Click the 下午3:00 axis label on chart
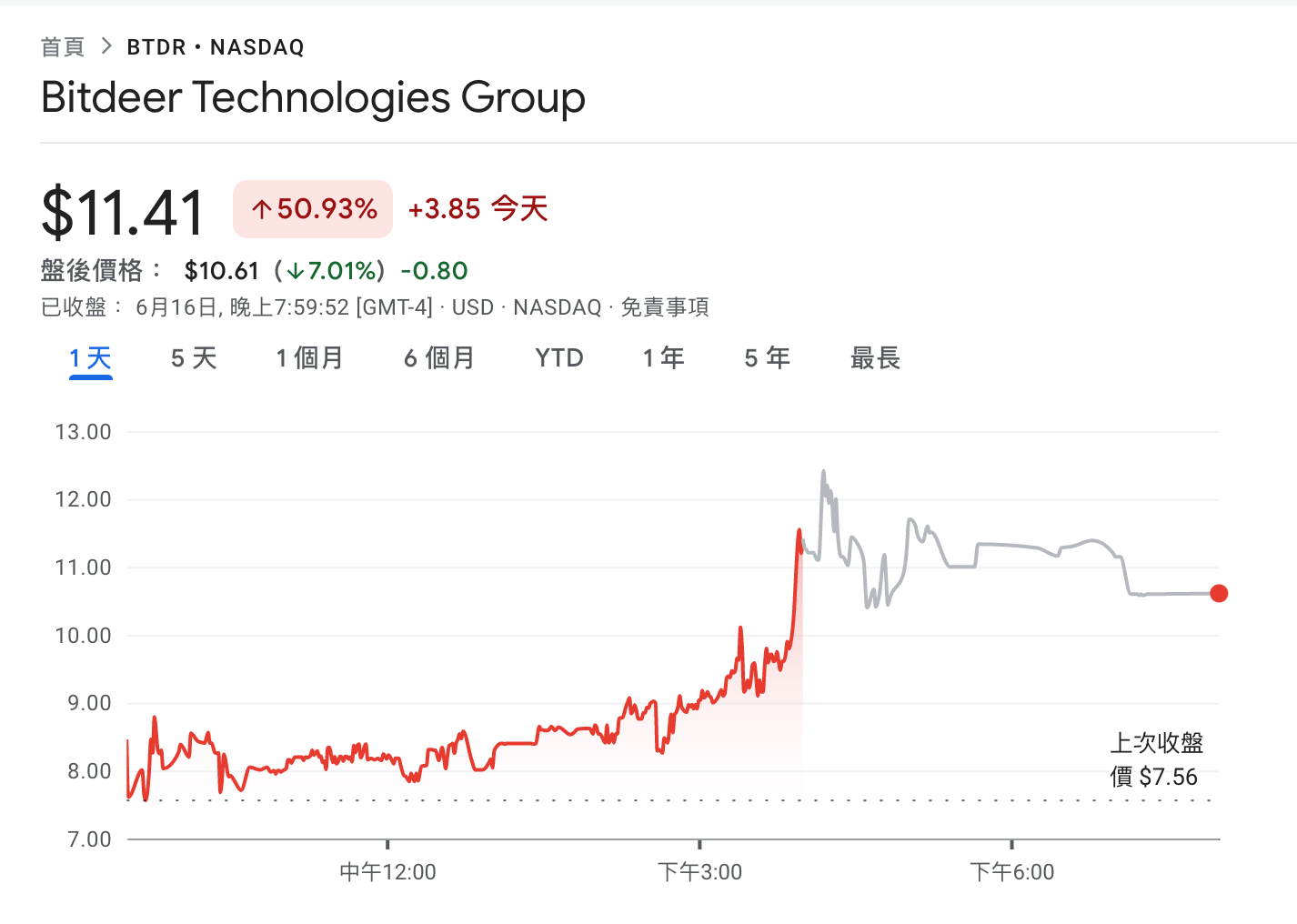Image resolution: width=1297 pixels, height=924 pixels. [701, 871]
